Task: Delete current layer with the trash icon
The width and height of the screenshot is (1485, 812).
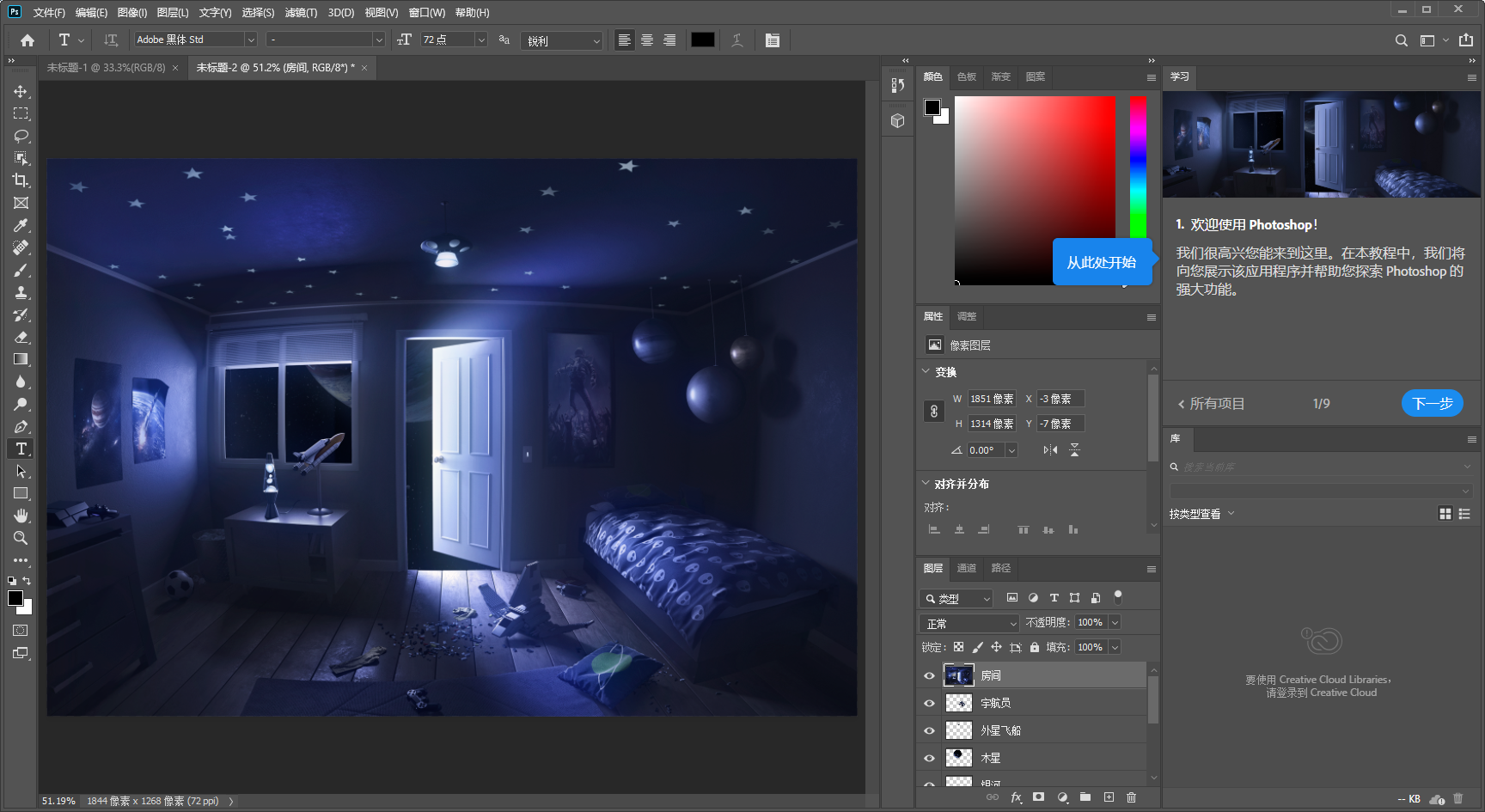Action: click(1132, 797)
